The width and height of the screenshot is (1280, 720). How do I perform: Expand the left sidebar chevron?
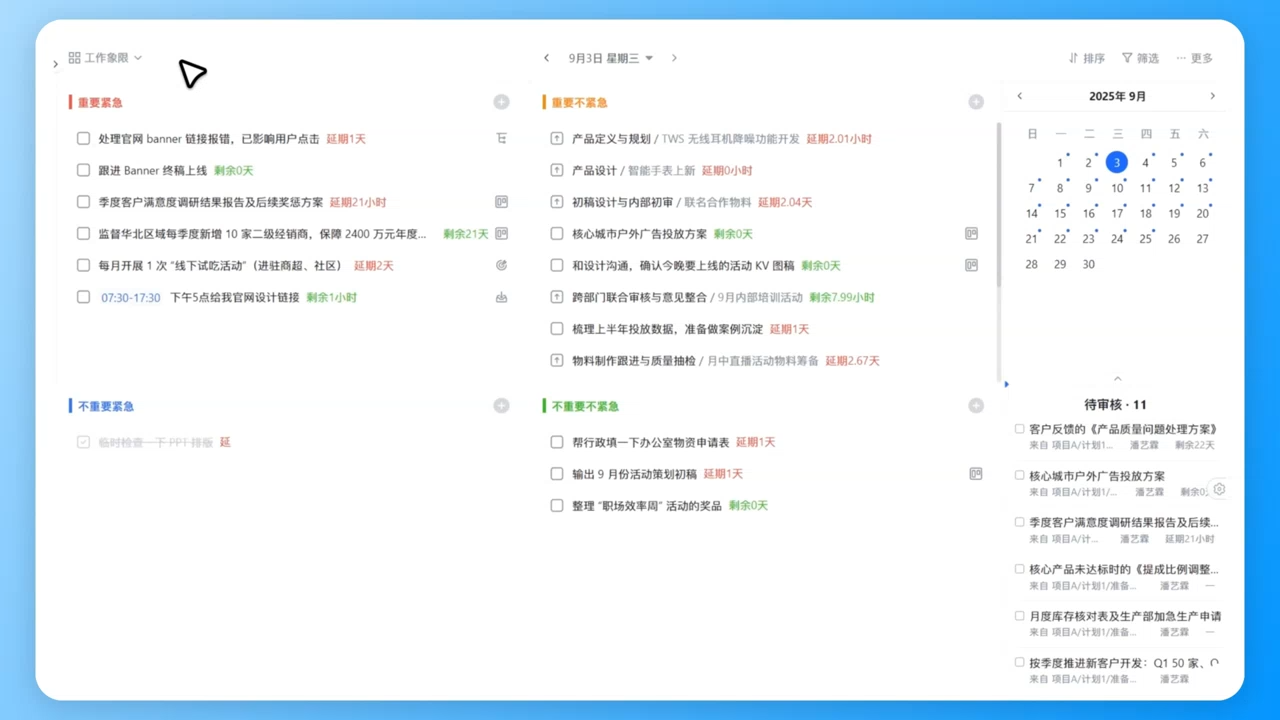pos(55,64)
